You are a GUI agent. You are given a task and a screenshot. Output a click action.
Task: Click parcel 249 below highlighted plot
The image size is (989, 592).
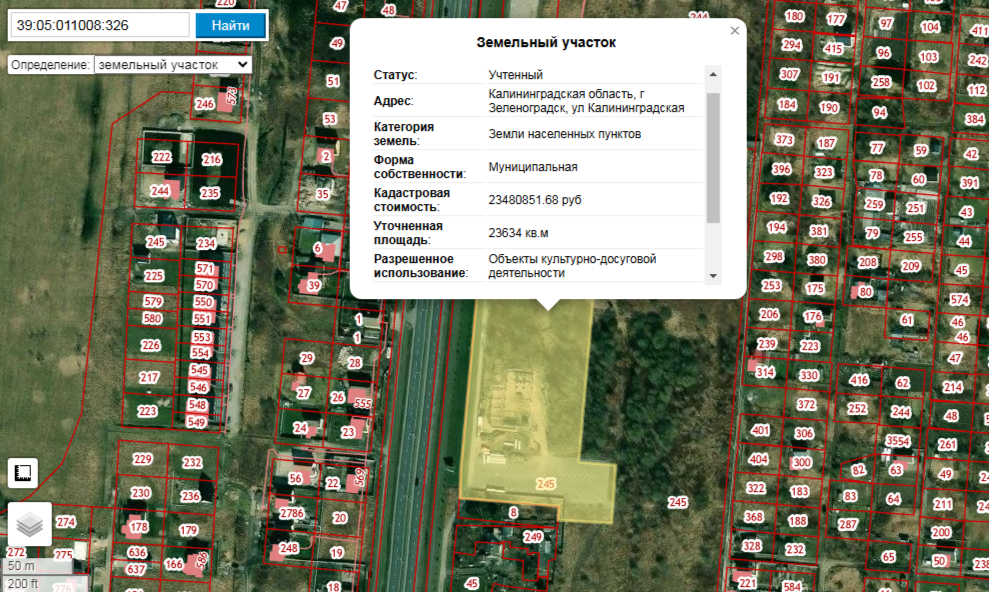click(x=533, y=538)
